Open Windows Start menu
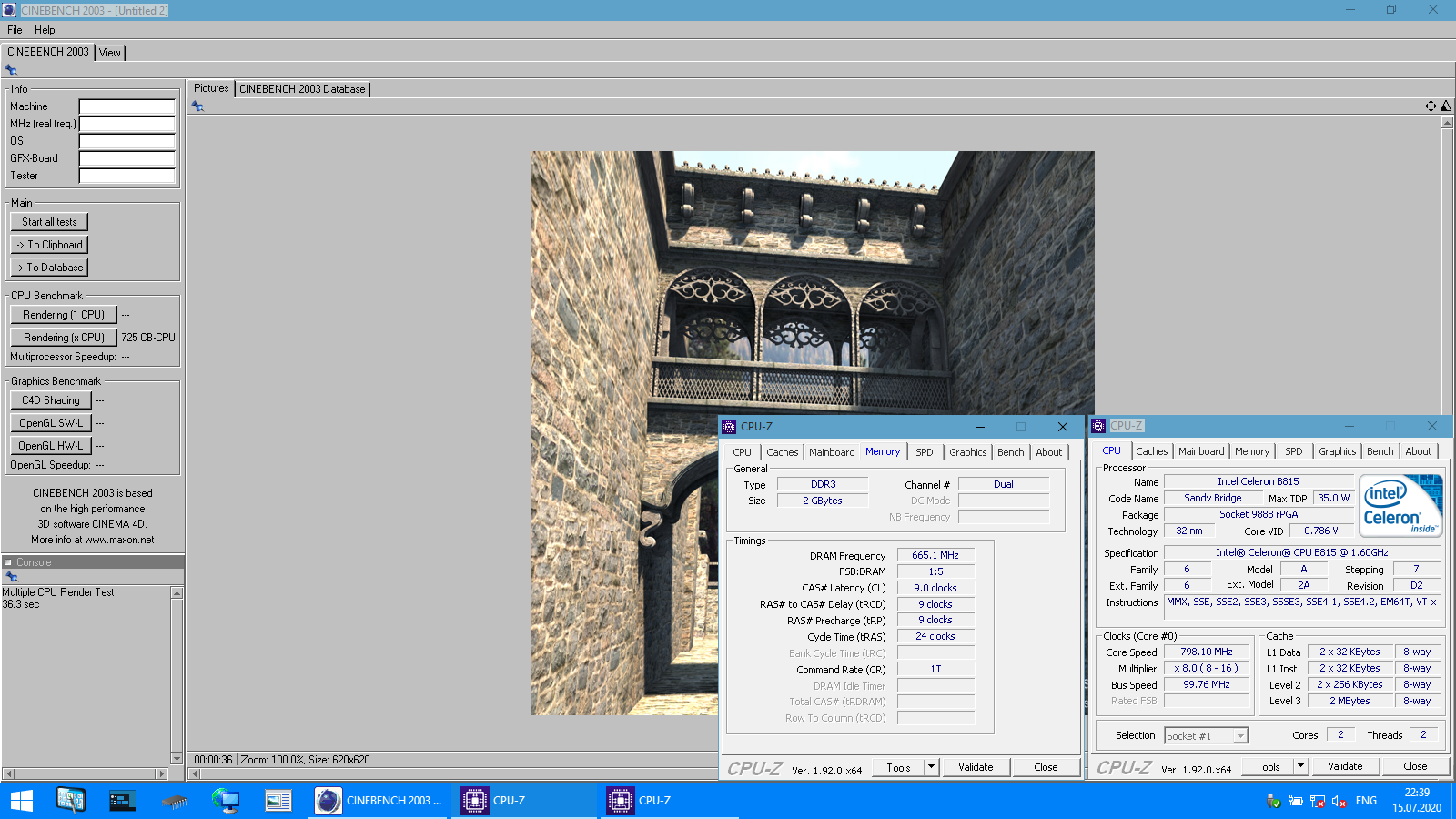This screenshot has height=819, width=1456. pyautogui.click(x=22, y=801)
